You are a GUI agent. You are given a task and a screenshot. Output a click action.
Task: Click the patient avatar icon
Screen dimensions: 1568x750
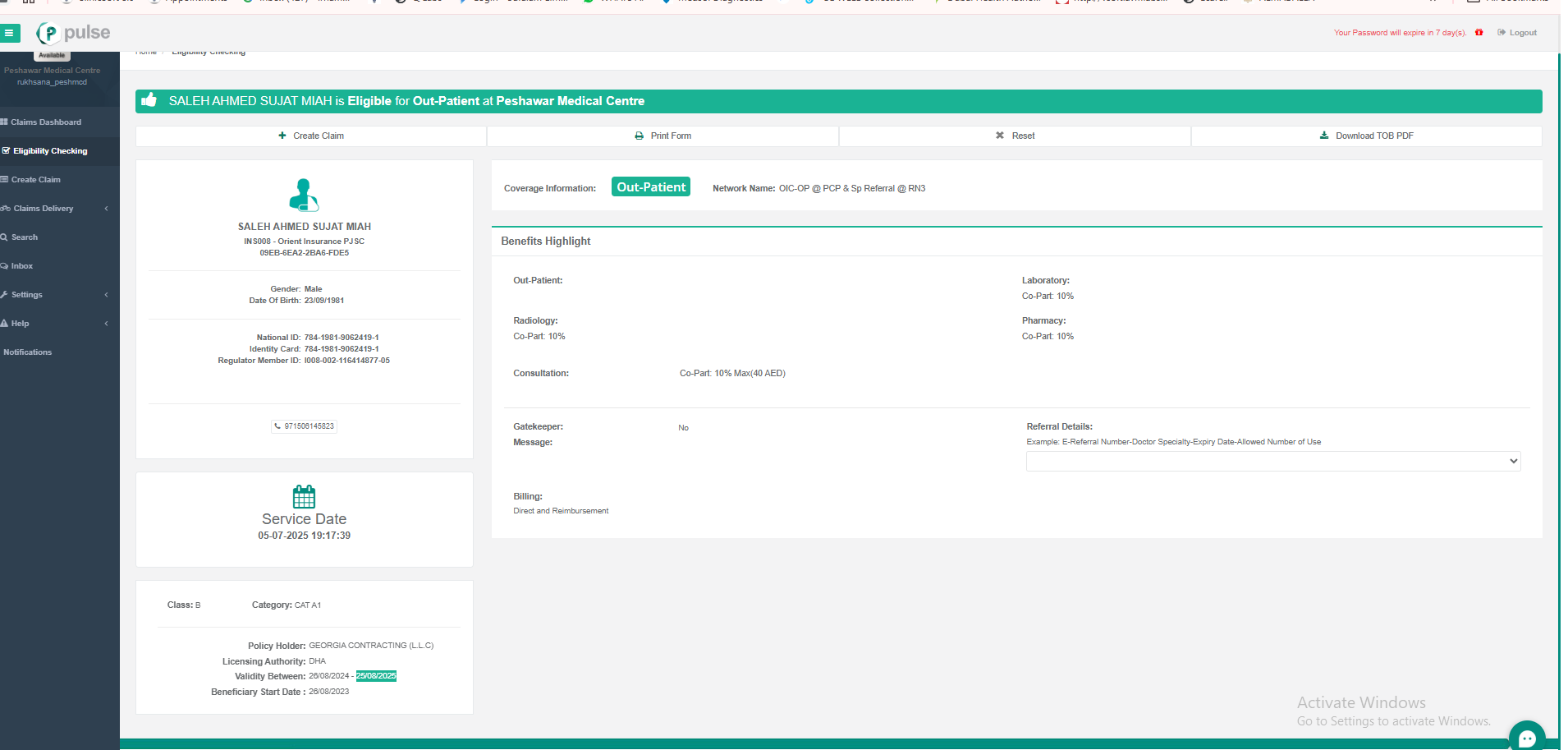pos(304,196)
